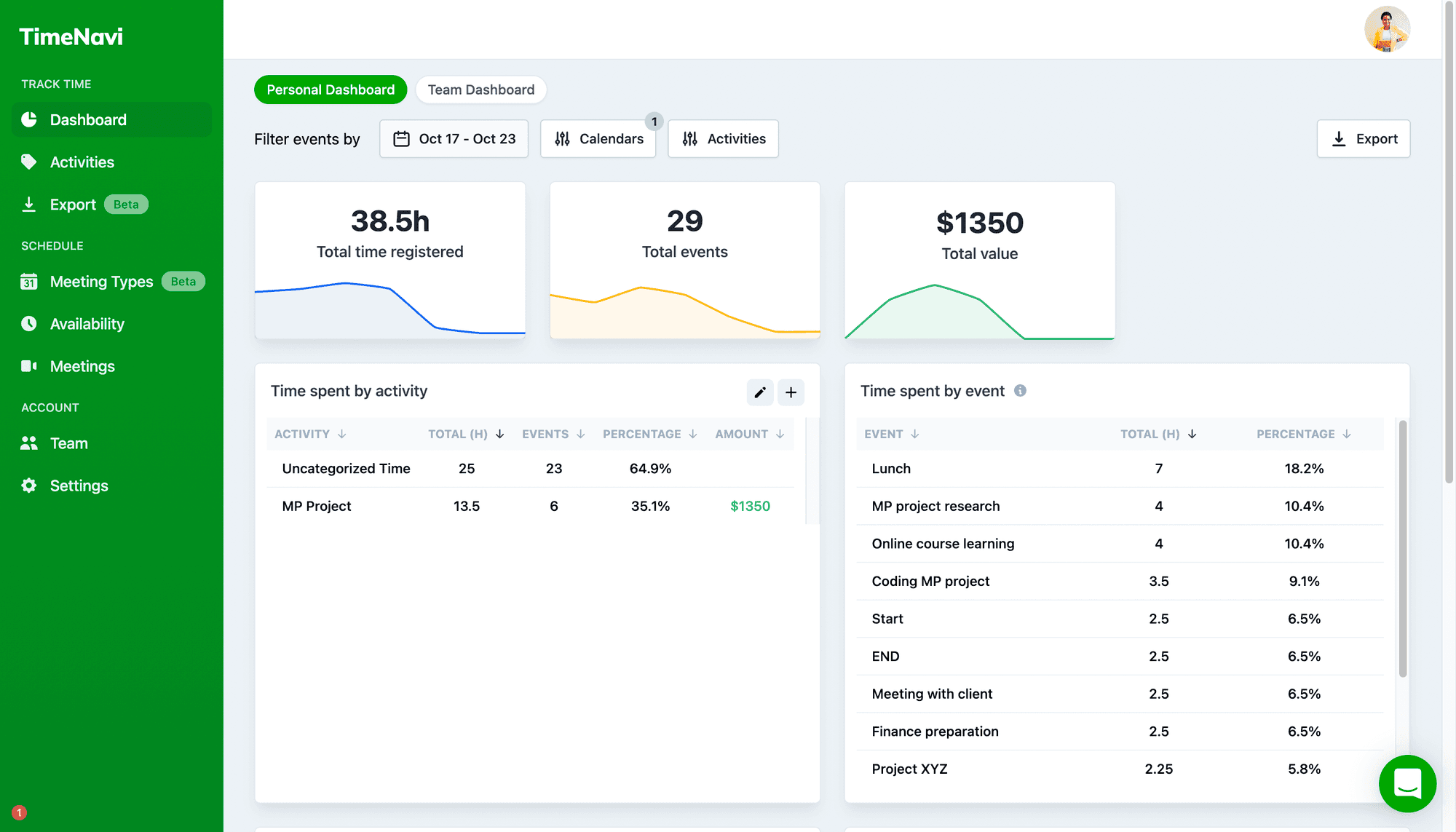Click the TimeNavi logo
Viewport: 1456px width, 832px height.
pyautogui.click(x=71, y=36)
